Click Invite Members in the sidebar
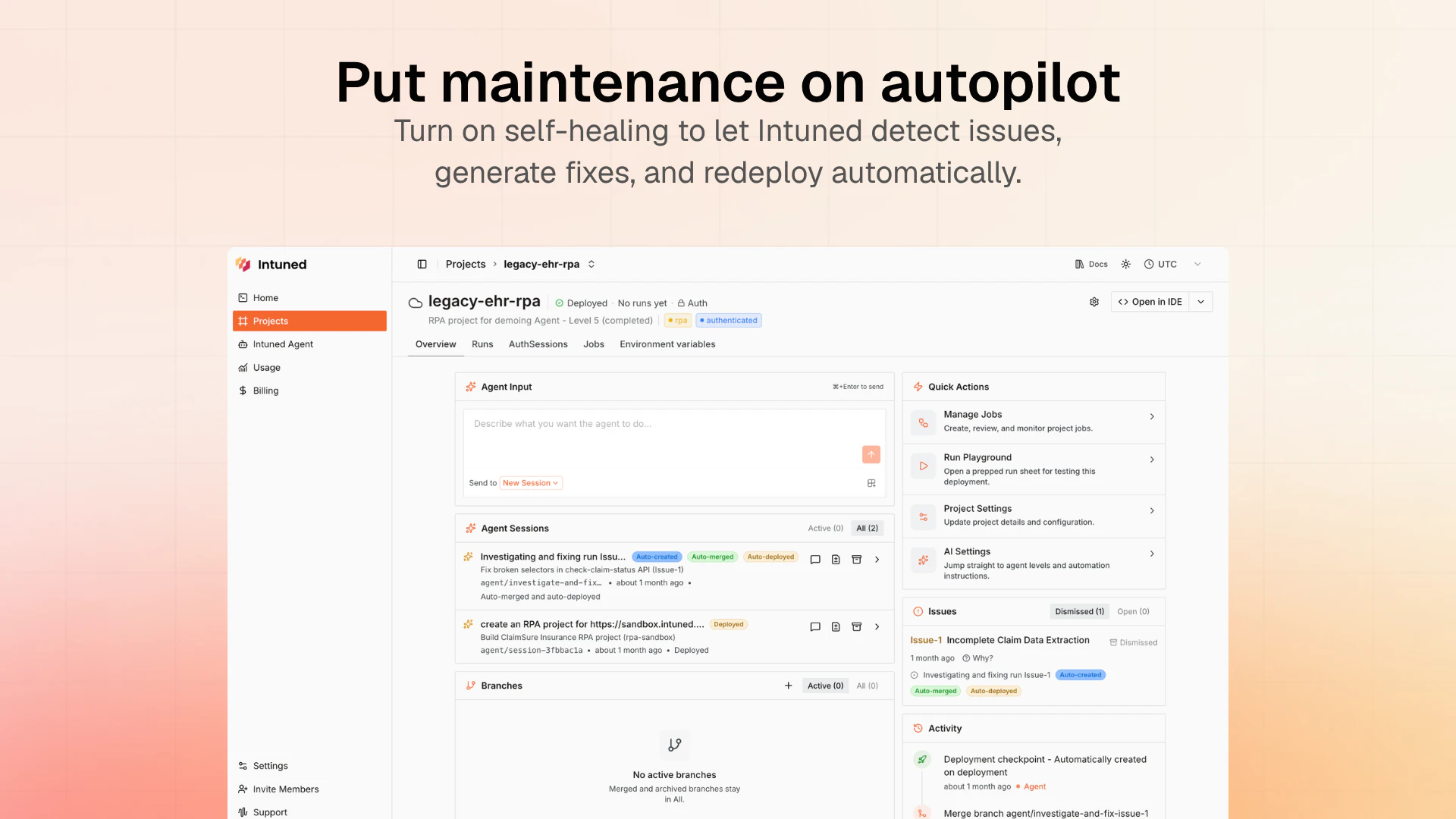Screen dimensions: 1456x819 tap(285, 789)
